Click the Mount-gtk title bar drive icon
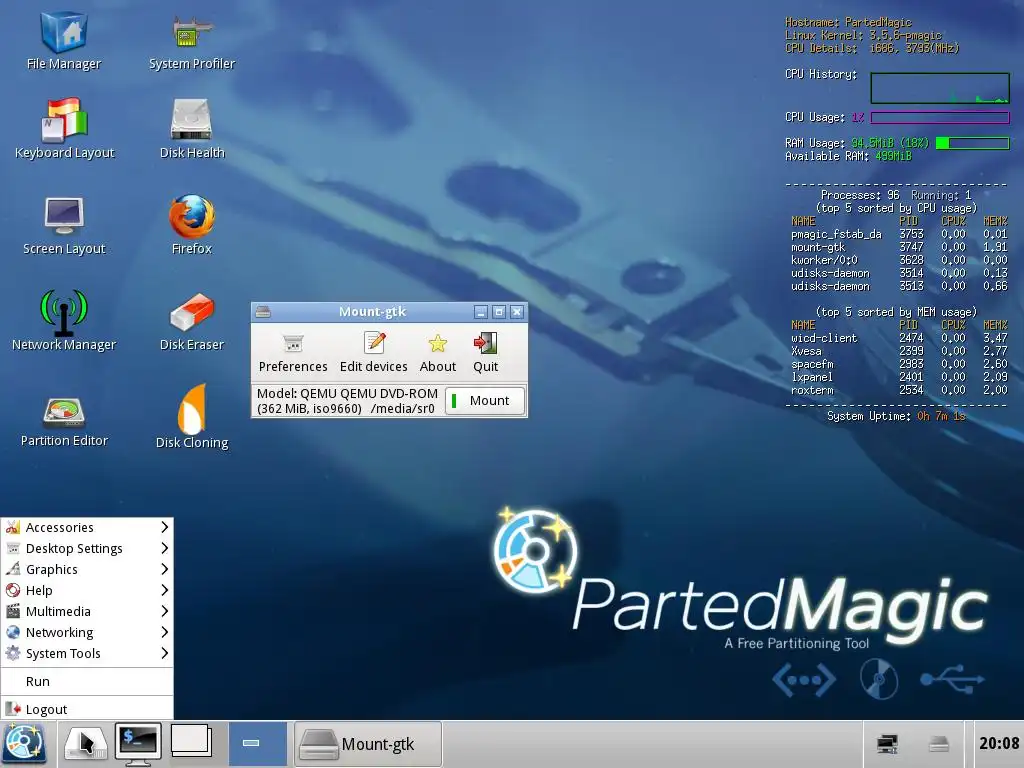Image resolution: width=1024 pixels, height=768 pixels. 263,312
